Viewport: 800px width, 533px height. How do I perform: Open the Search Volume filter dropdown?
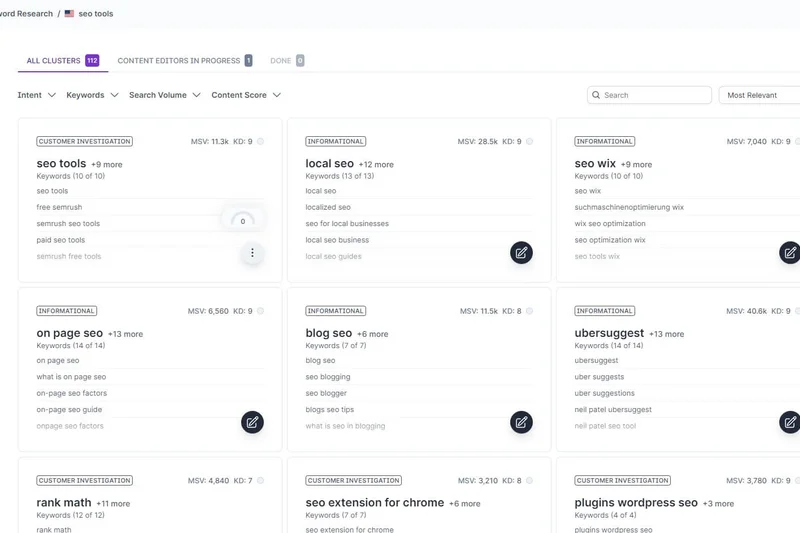pos(164,95)
